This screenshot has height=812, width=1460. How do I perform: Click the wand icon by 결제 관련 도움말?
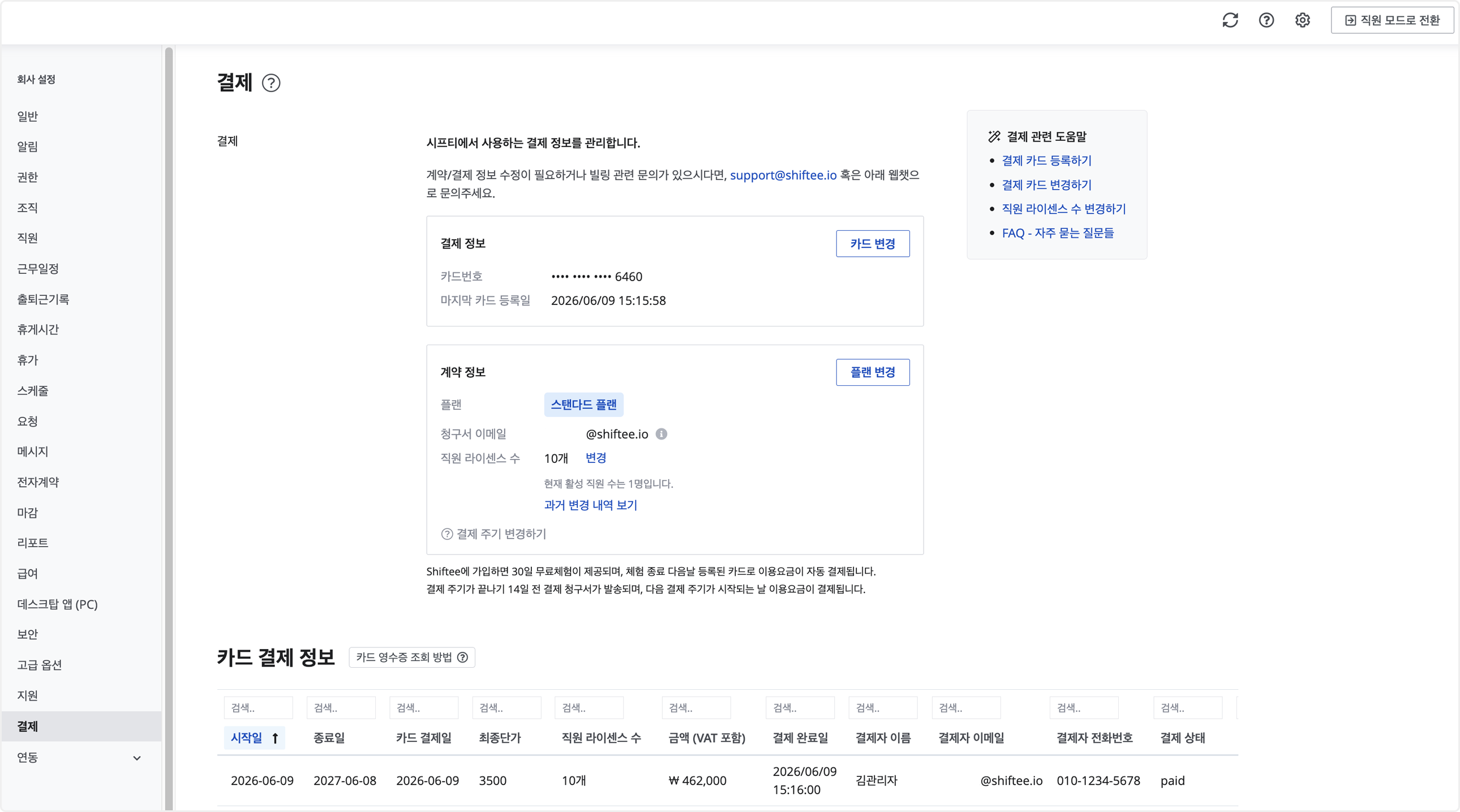tap(994, 136)
